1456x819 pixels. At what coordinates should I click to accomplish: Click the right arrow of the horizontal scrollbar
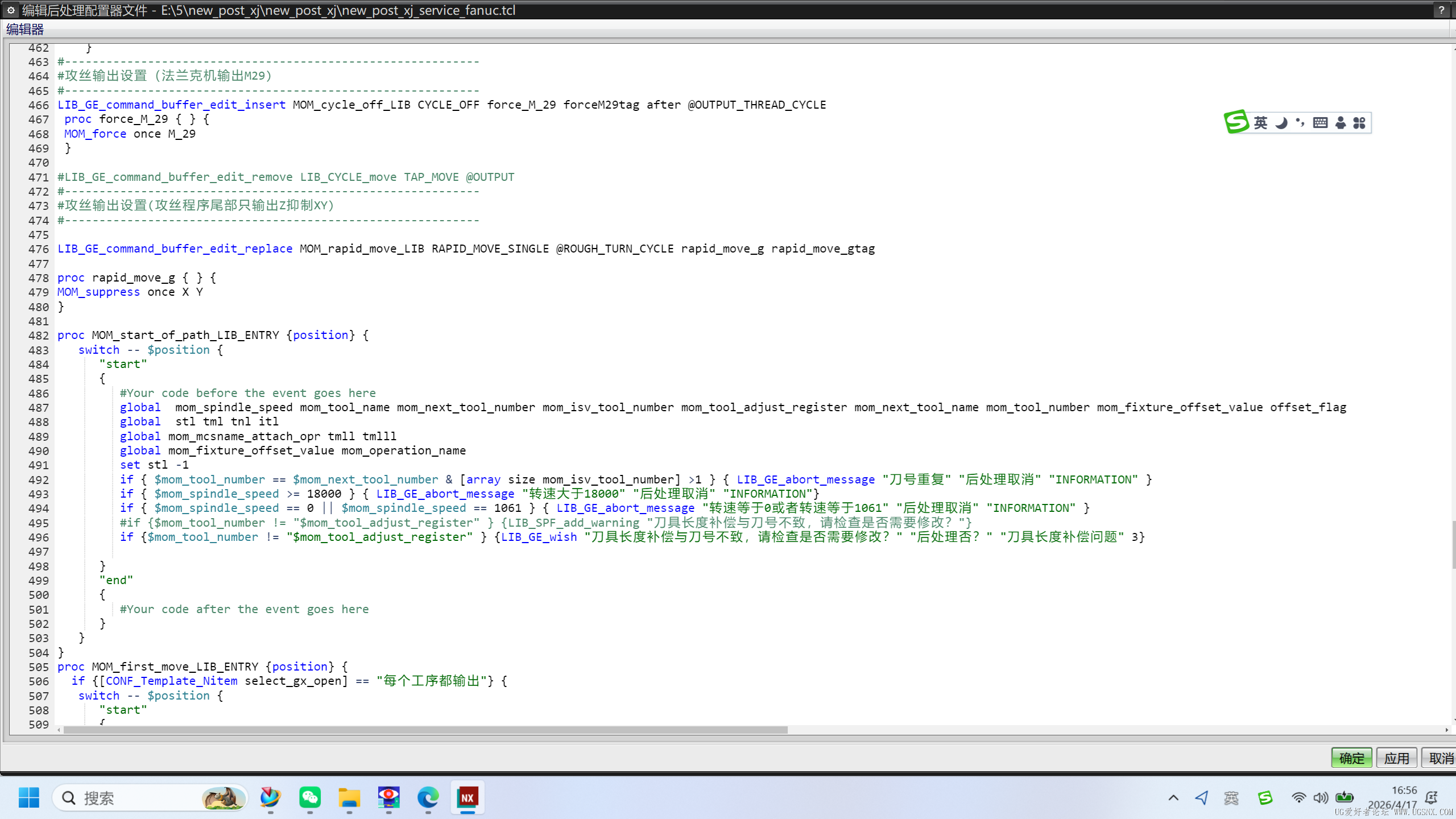[x=1446, y=730]
